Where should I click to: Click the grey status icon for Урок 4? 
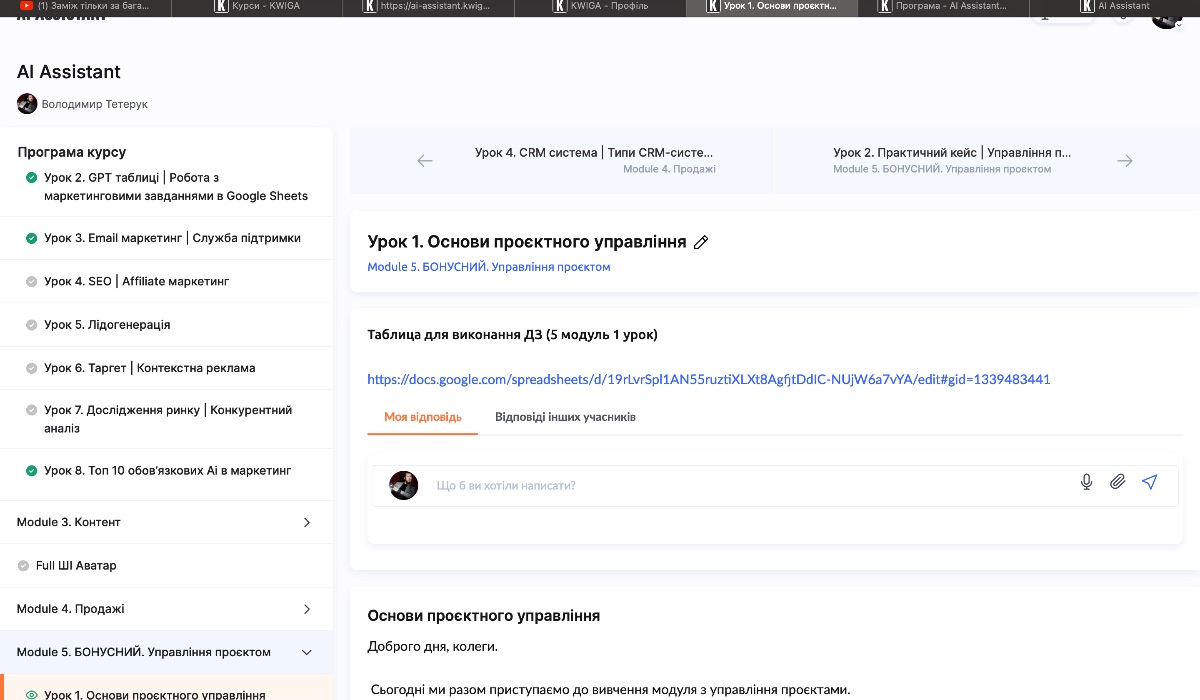tap(32, 282)
